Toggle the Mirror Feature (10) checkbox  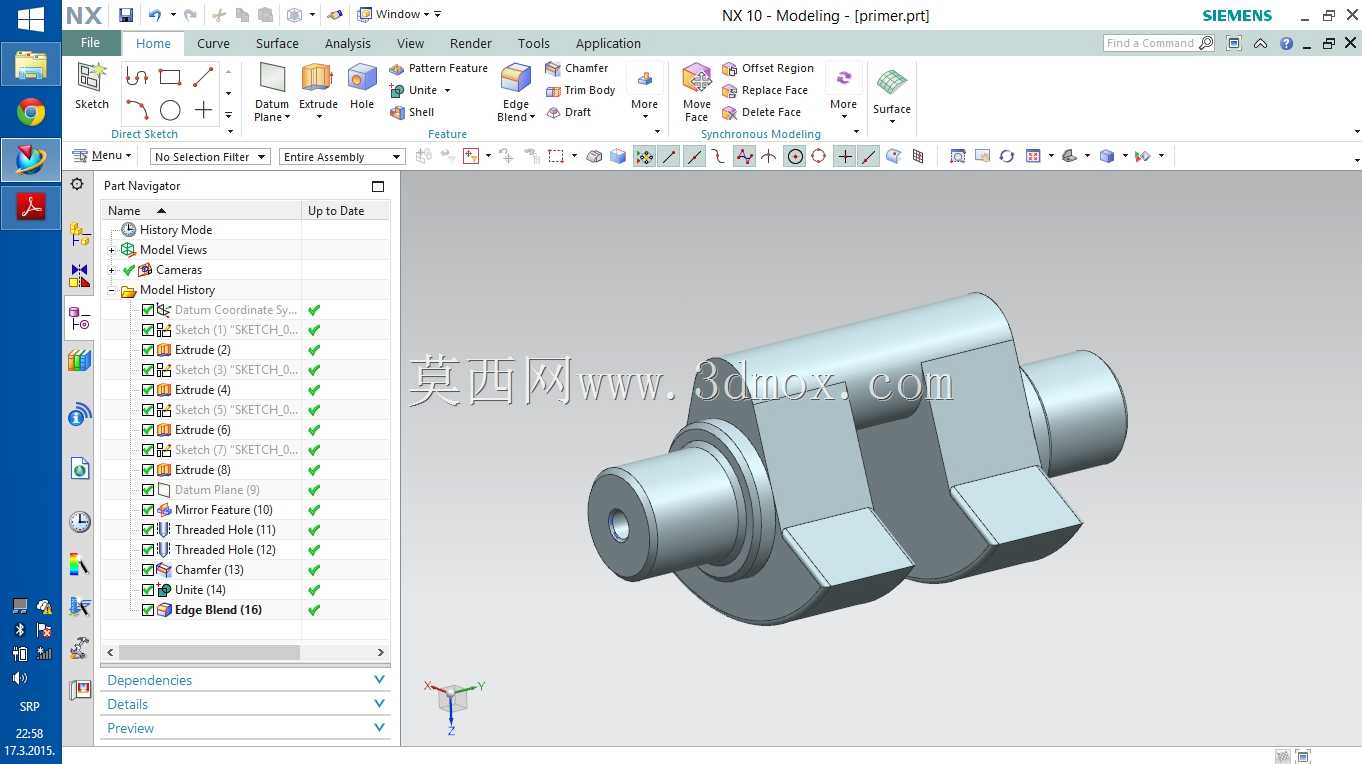148,510
